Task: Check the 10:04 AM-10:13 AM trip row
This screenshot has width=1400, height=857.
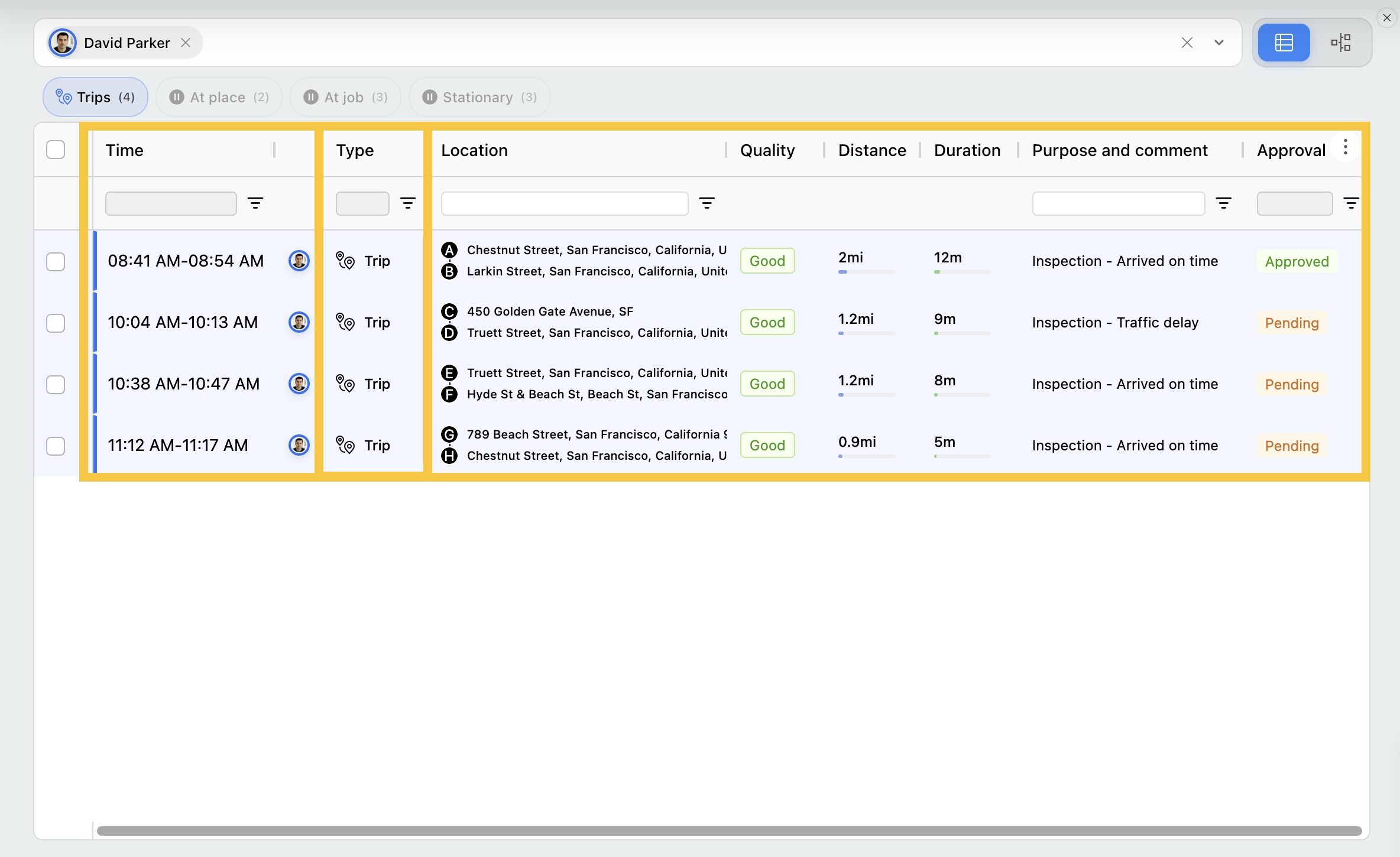Action: coord(56,323)
